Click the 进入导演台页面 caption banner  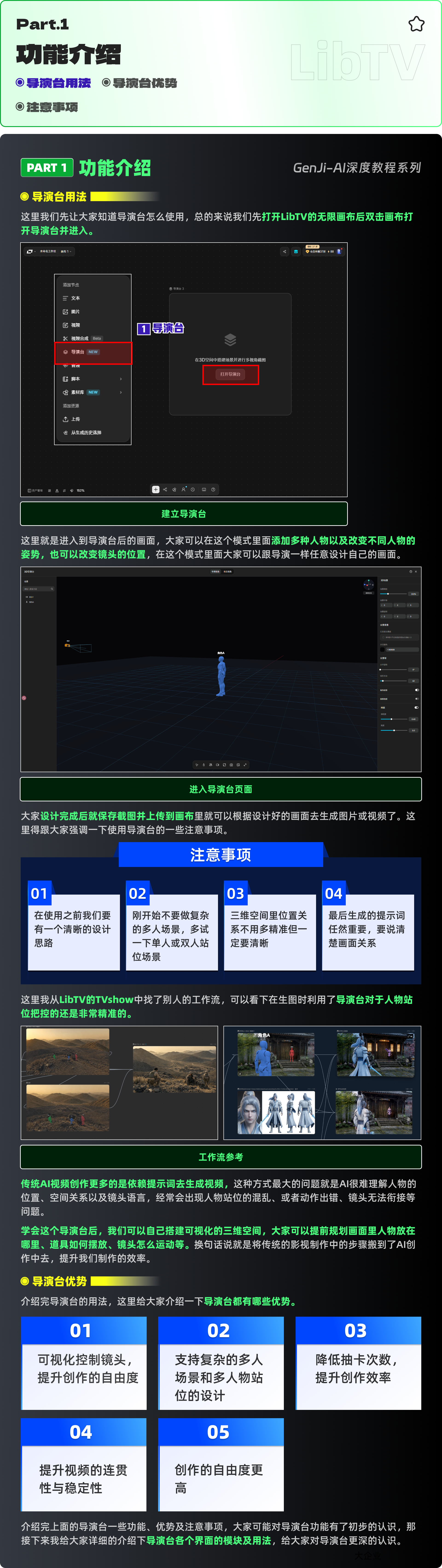221,789
